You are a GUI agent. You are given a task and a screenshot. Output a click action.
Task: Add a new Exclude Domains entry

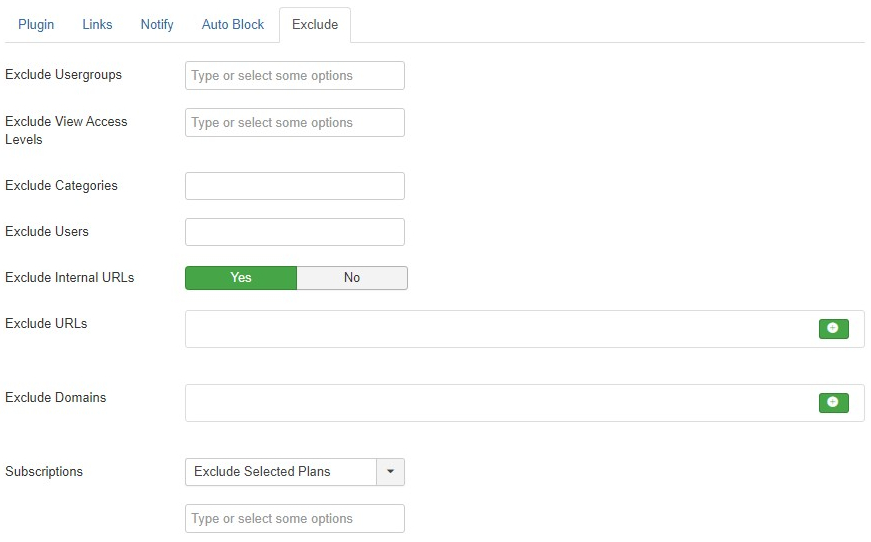(x=833, y=403)
